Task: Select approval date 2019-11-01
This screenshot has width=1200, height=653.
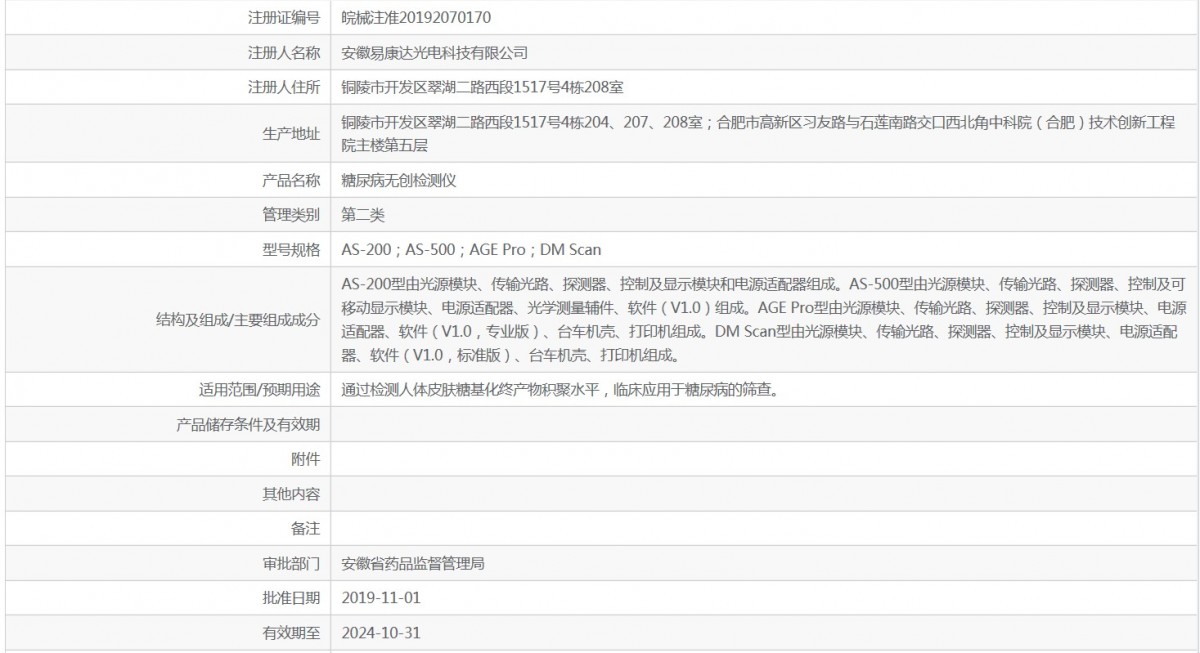Action: click(382, 598)
